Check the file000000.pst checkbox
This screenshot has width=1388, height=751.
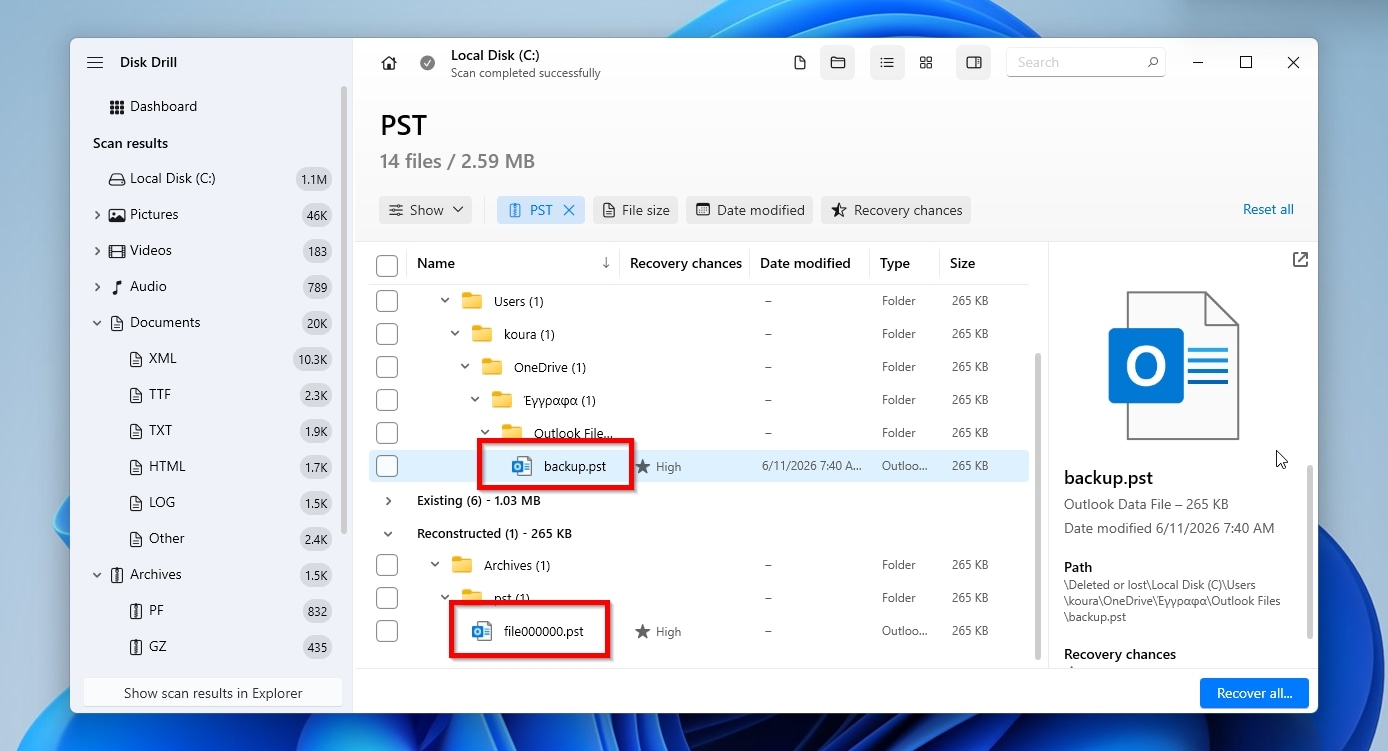click(387, 631)
